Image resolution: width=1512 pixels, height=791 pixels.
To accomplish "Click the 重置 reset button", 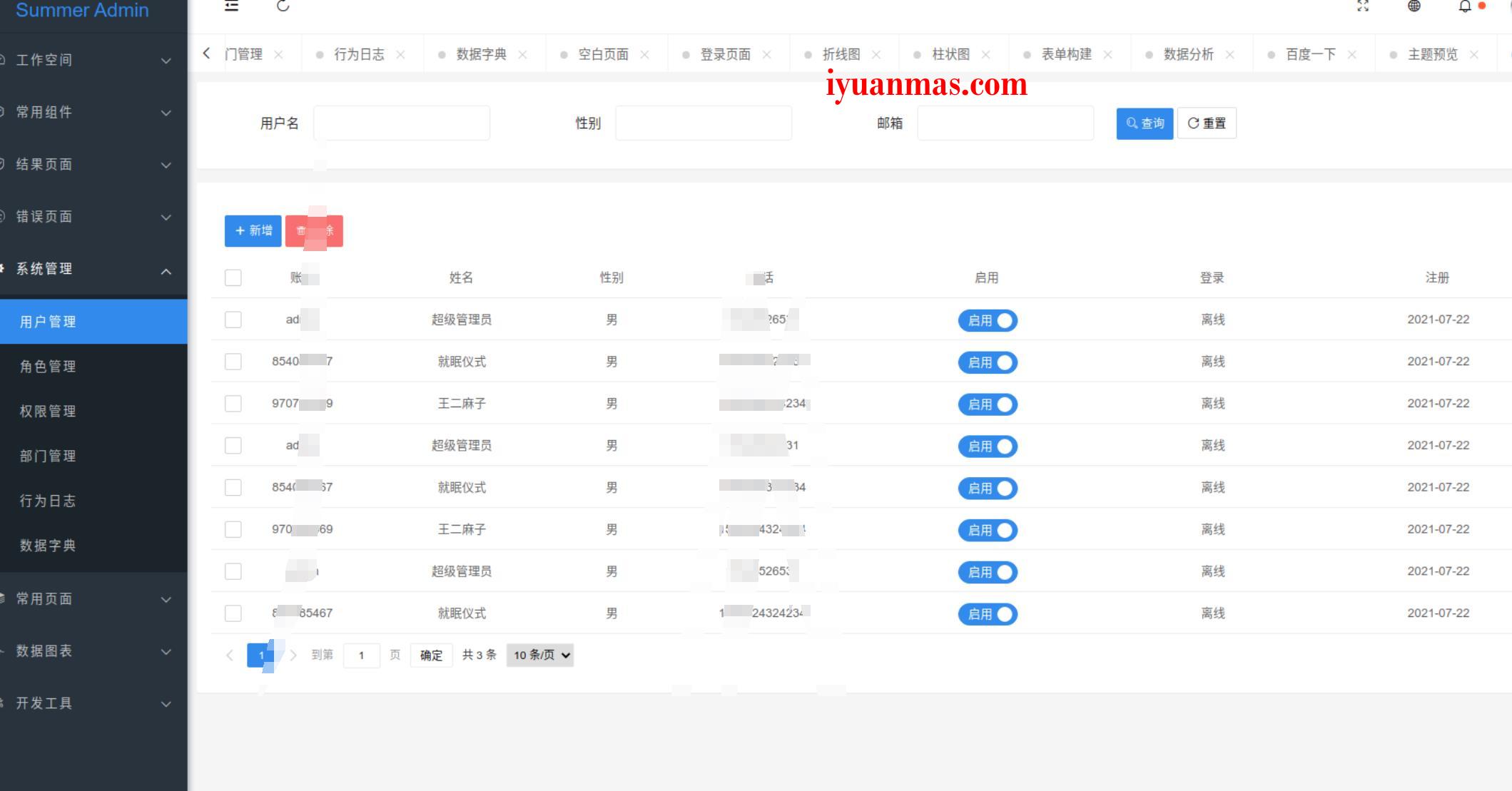I will tap(1207, 123).
